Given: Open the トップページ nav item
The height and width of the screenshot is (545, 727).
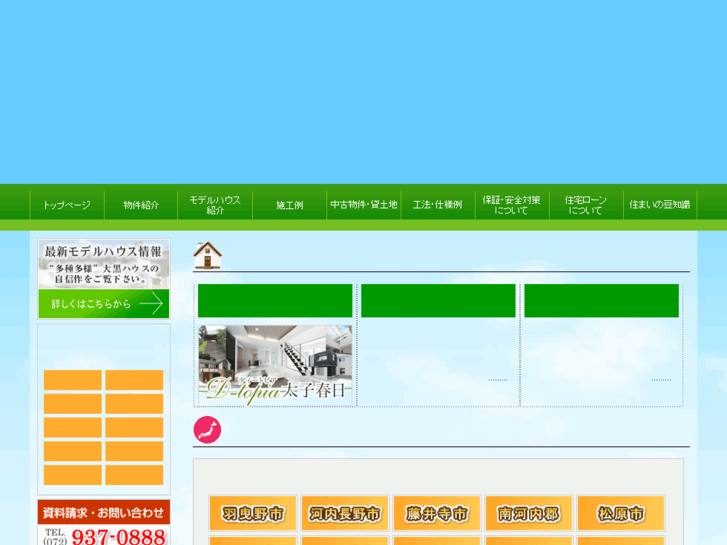Looking at the screenshot, I should (67, 205).
